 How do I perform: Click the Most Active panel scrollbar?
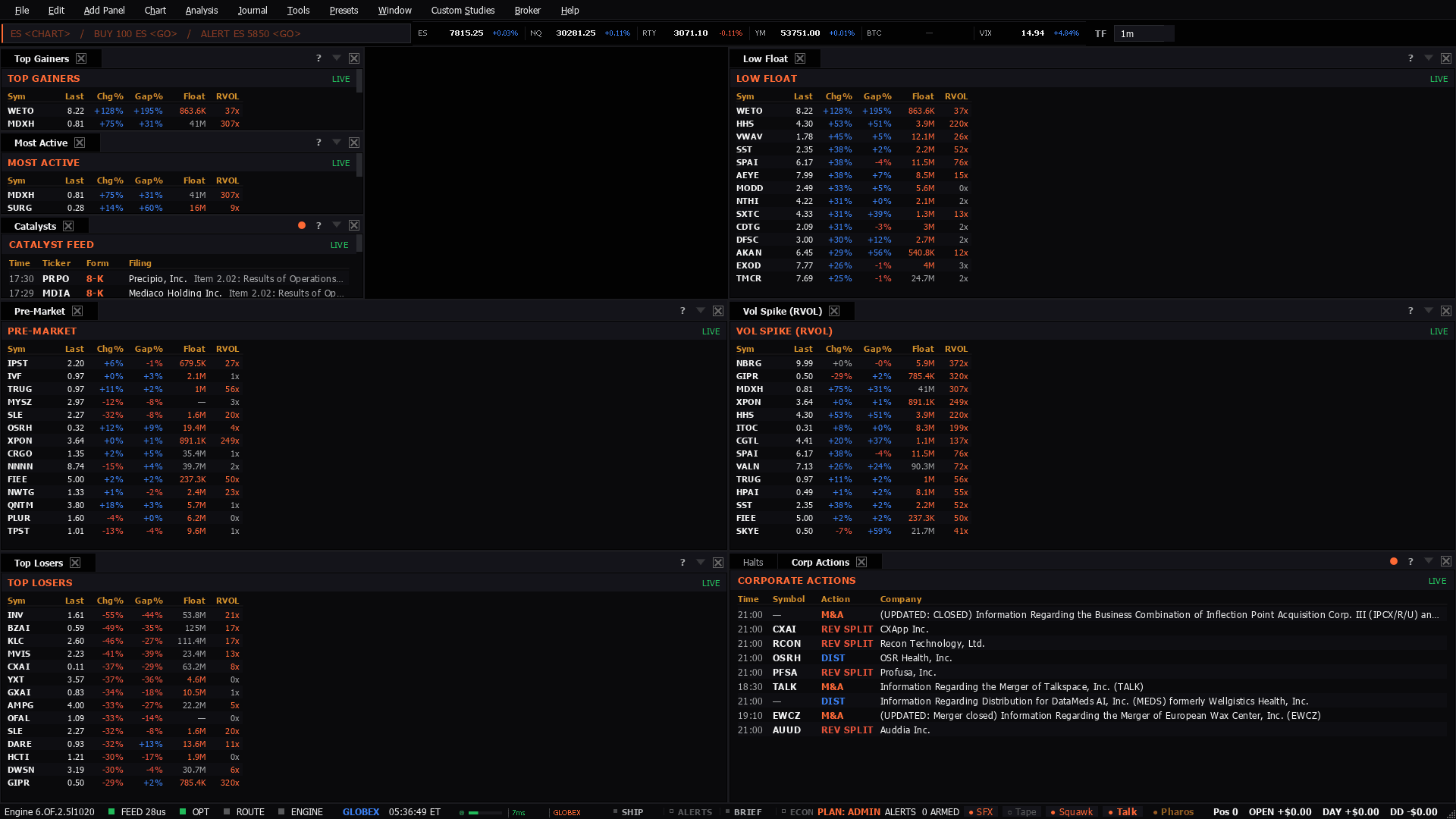(359, 165)
